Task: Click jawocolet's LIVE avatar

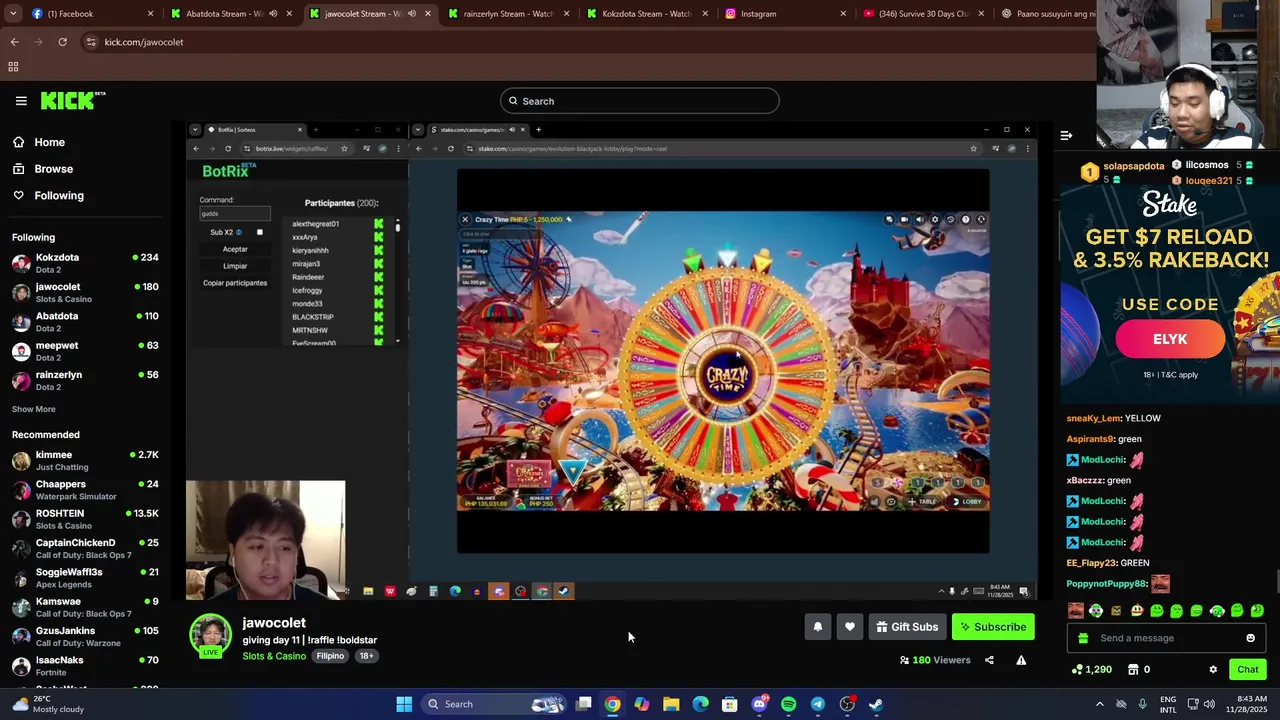Action: point(210,636)
